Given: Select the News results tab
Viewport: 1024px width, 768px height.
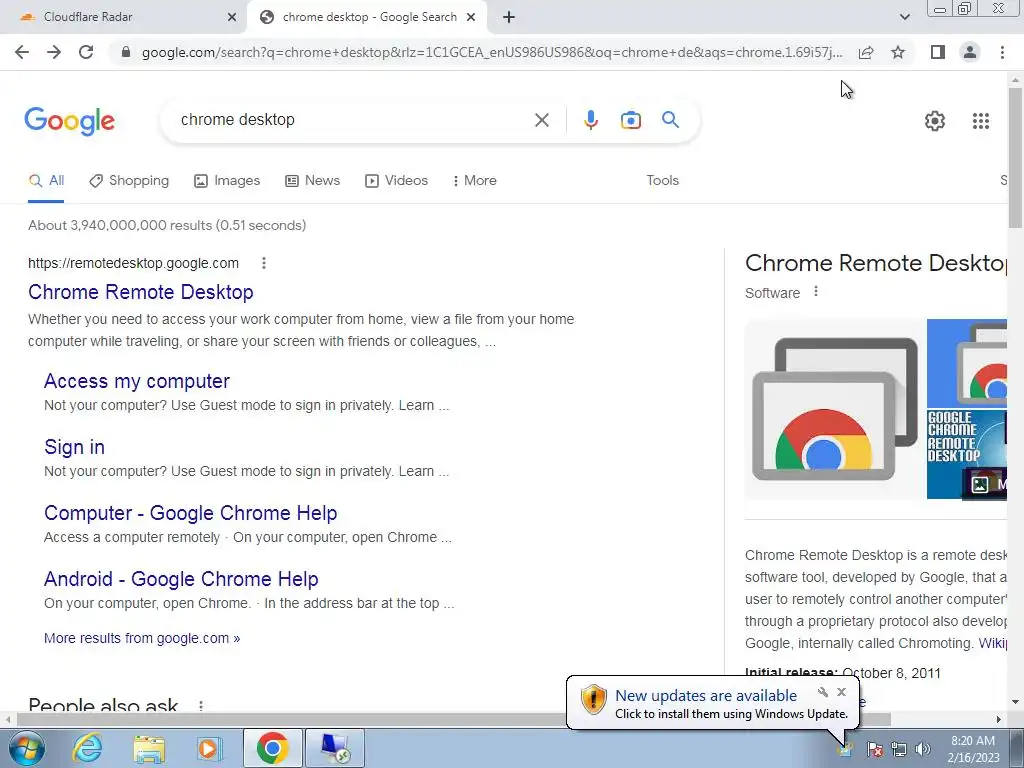Looking at the screenshot, I should coord(313,181).
